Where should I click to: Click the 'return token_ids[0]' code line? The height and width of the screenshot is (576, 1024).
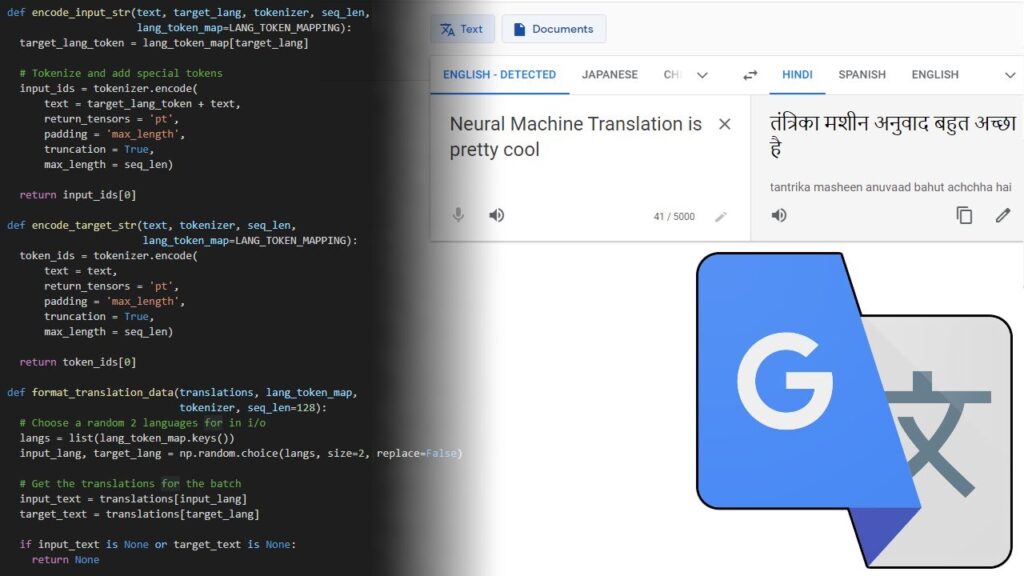pyautogui.click(x=78, y=362)
